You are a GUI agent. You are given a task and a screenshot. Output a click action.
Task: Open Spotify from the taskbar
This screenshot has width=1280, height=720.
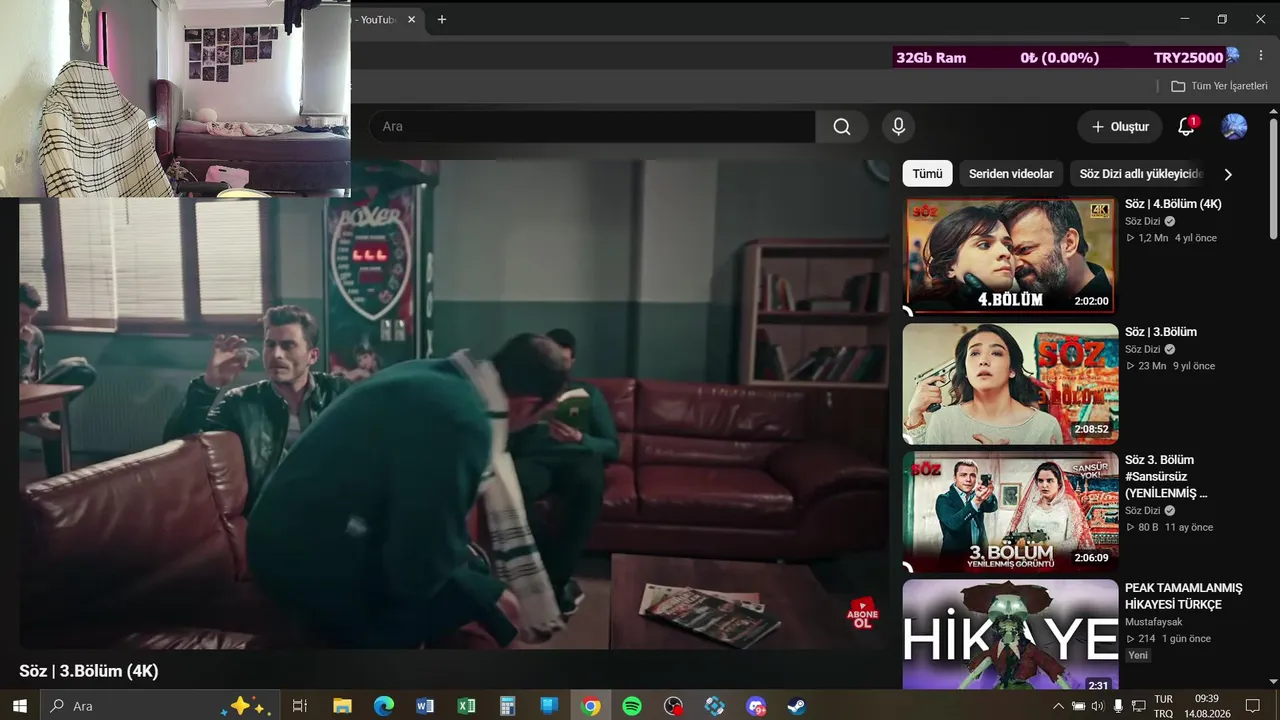pos(632,706)
